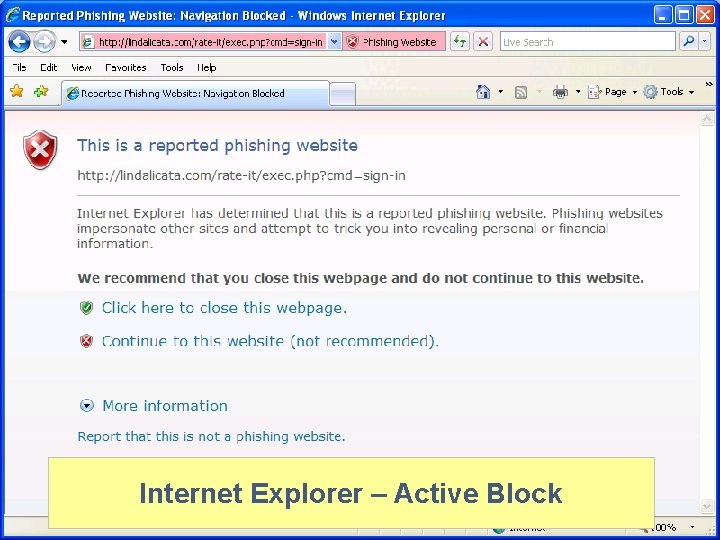720x540 pixels.
Task: Open the Page command bar menu
Action: (613, 92)
